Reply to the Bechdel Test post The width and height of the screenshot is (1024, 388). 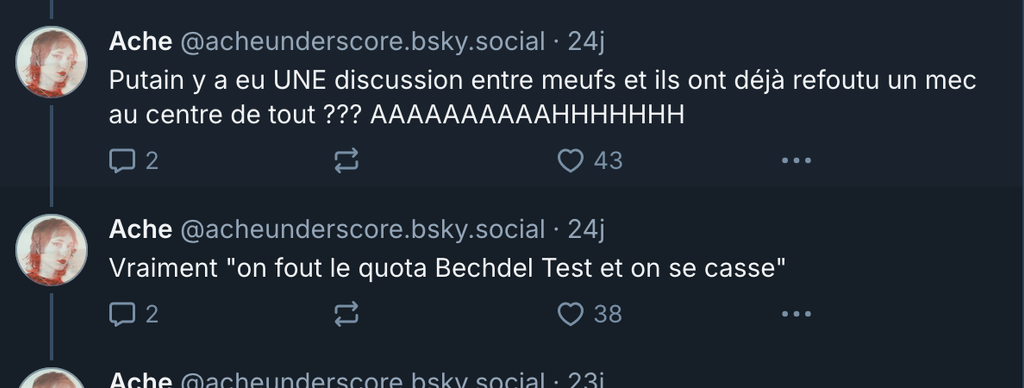tap(122, 314)
